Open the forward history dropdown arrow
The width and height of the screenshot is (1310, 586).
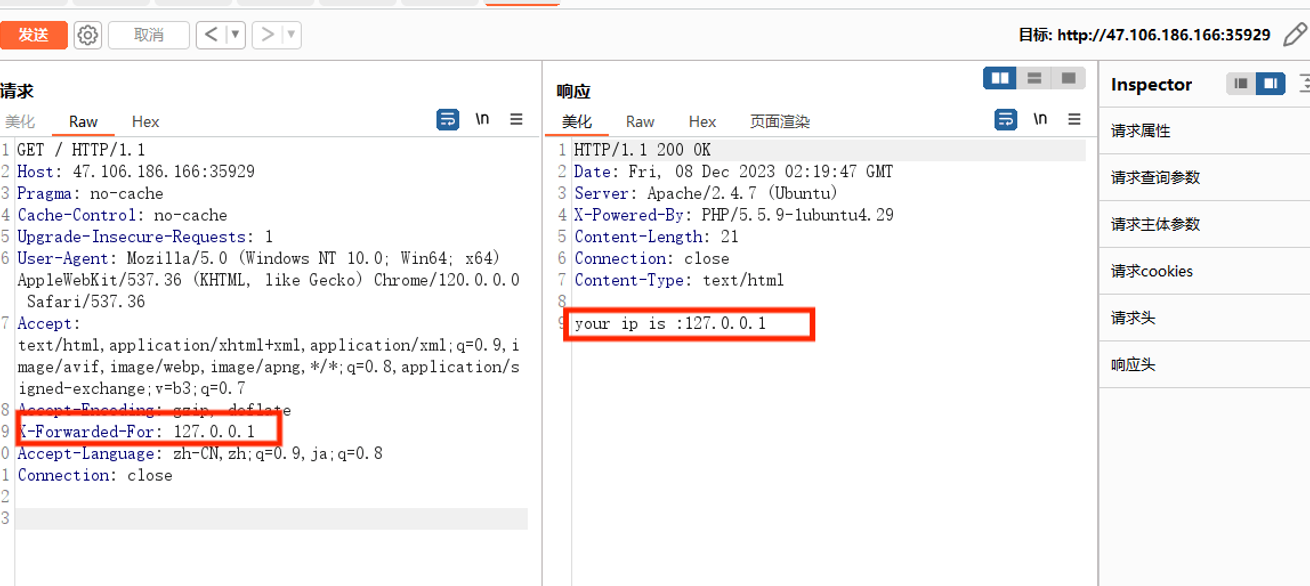pos(291,35)
